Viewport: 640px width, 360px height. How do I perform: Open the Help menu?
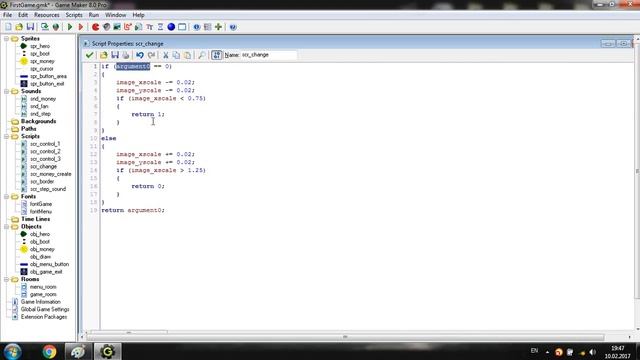click(x=138, y=15)
